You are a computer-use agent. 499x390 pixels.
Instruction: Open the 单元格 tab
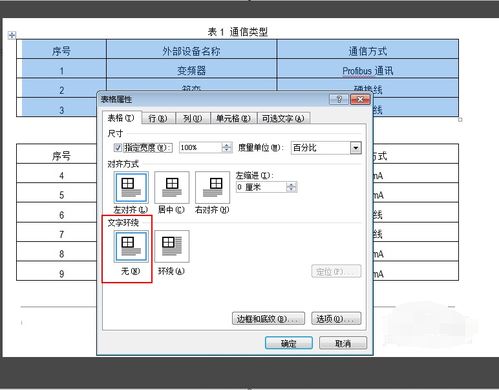click(233, 118)
